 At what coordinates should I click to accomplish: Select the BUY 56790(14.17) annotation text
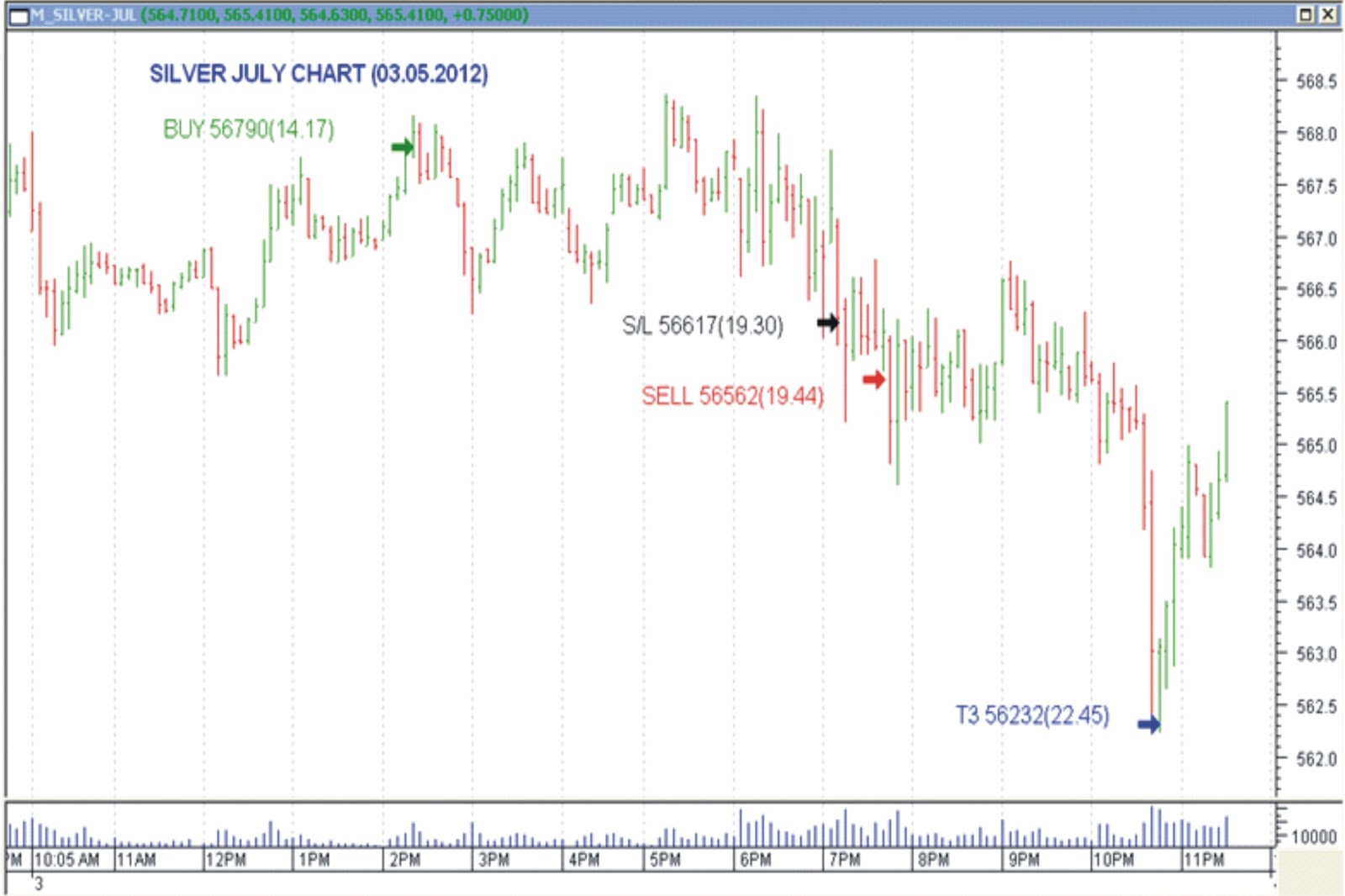[x=248, y=129]
